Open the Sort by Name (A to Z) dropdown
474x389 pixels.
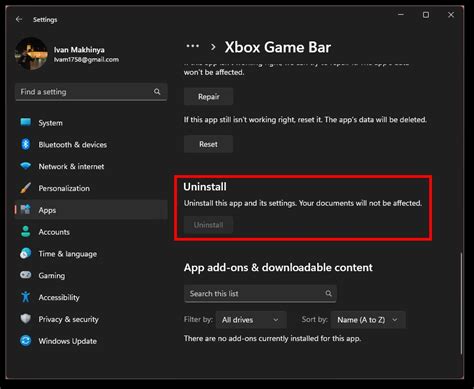click(368, 320)
